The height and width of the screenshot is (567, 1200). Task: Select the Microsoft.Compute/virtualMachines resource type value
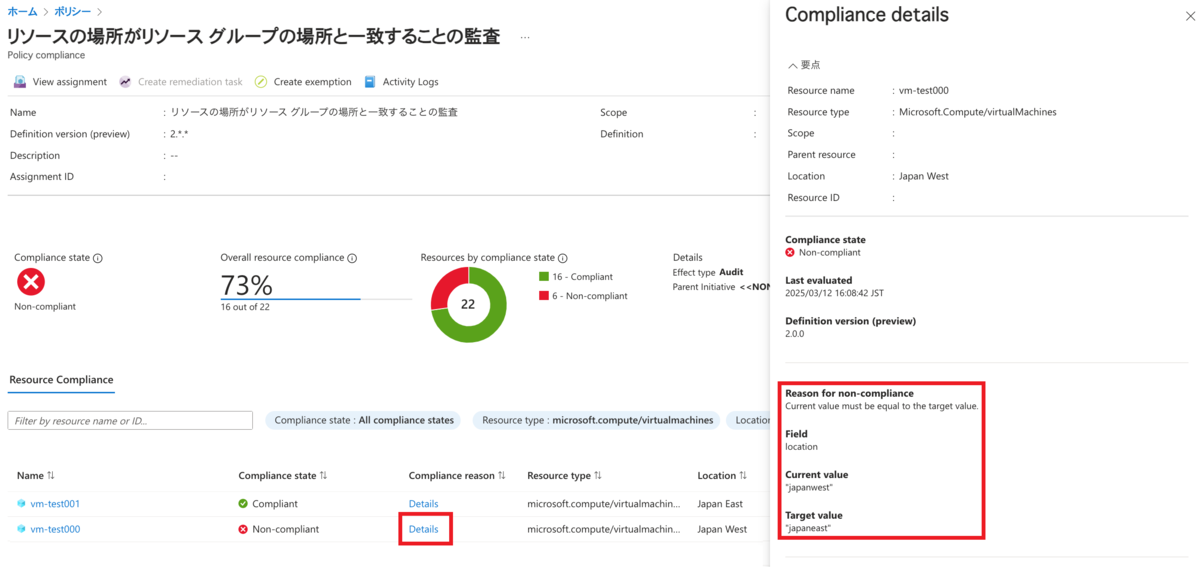(977, 112)
